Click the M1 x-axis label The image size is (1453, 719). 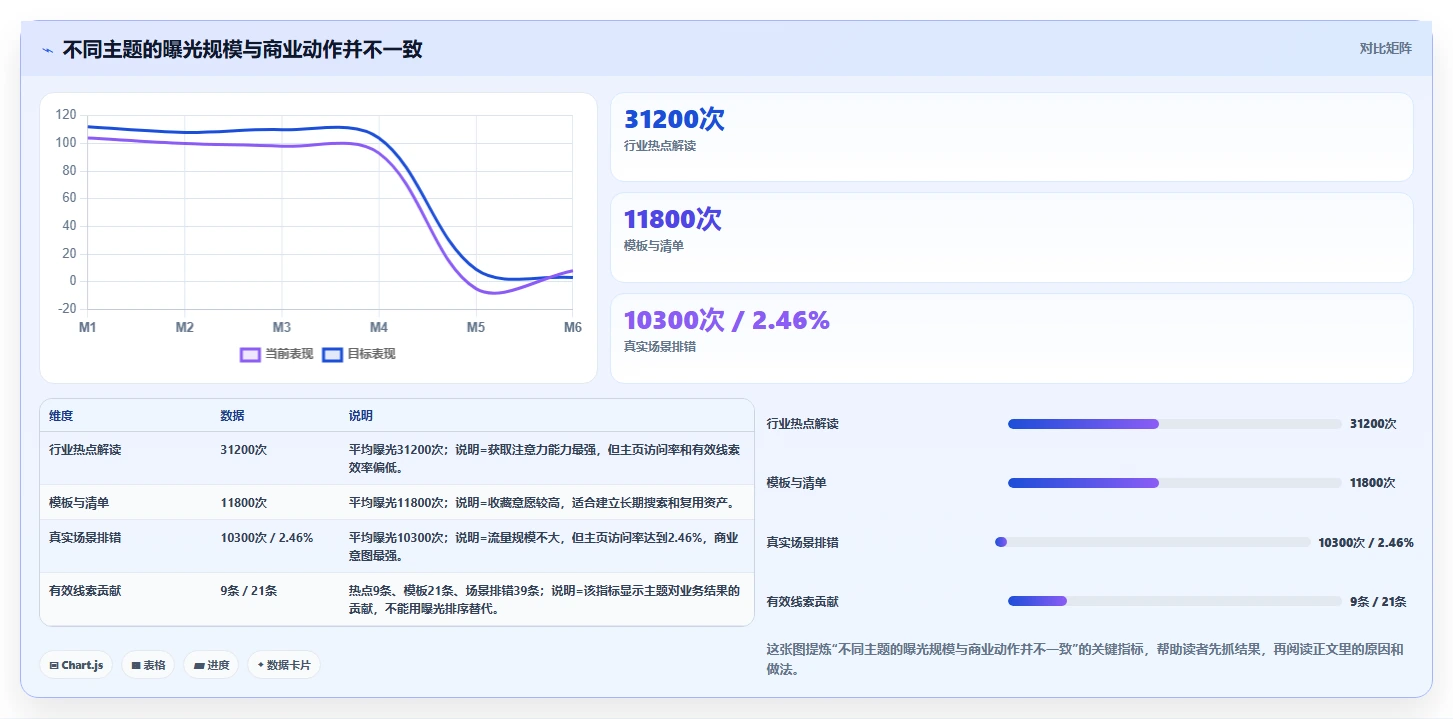click(x=88, y=327)
